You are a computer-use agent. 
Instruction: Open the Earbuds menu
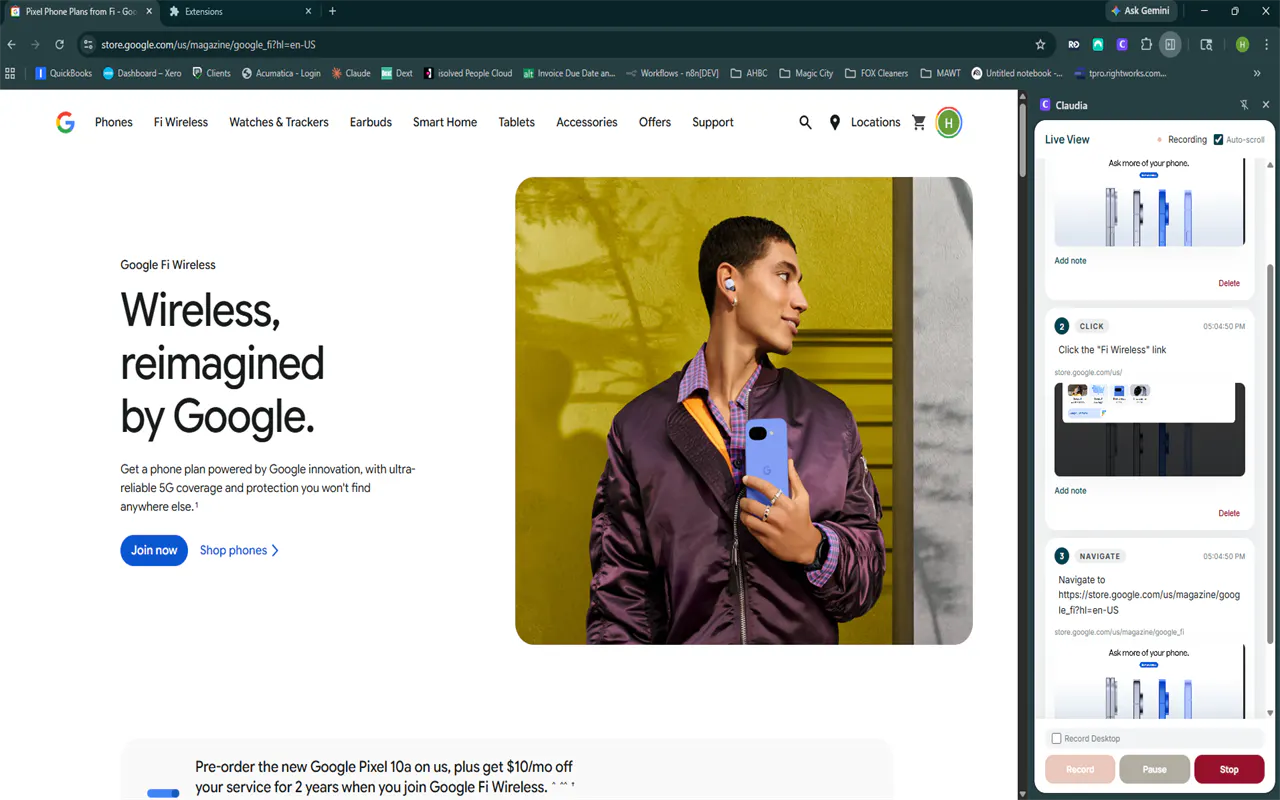click(371, 122)
